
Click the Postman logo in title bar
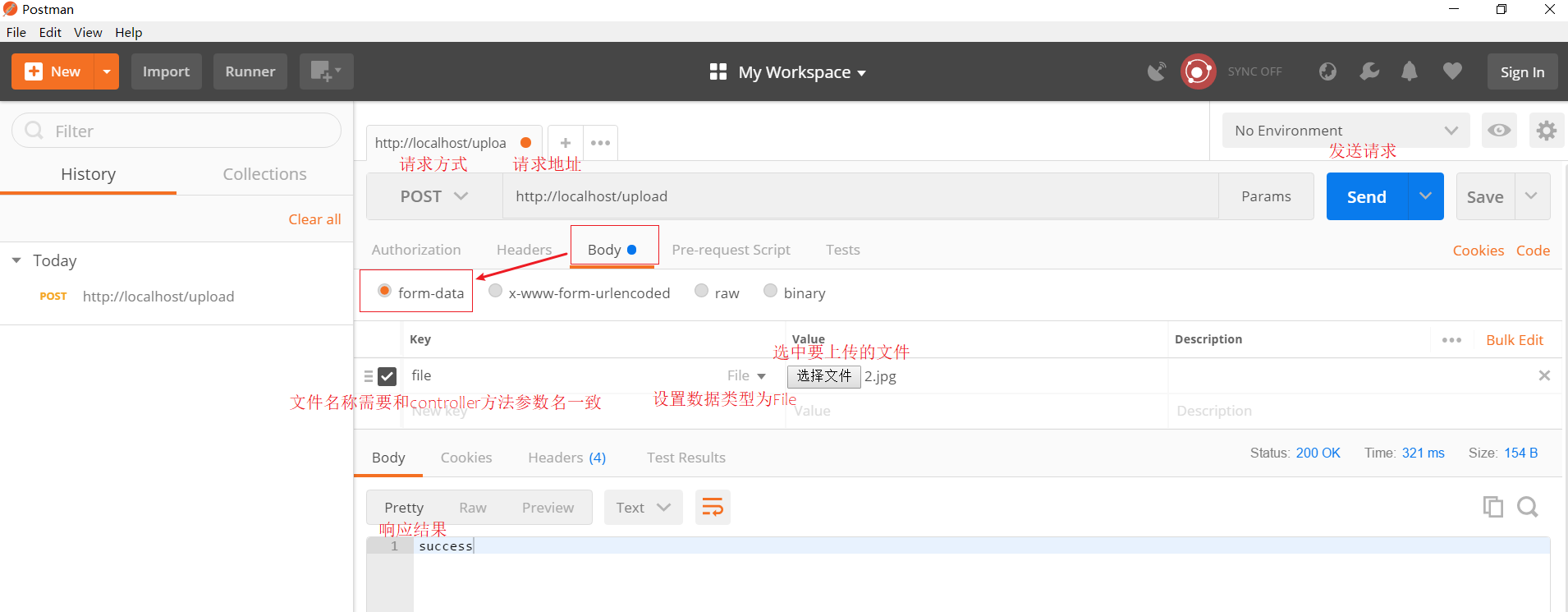(10, 9)
